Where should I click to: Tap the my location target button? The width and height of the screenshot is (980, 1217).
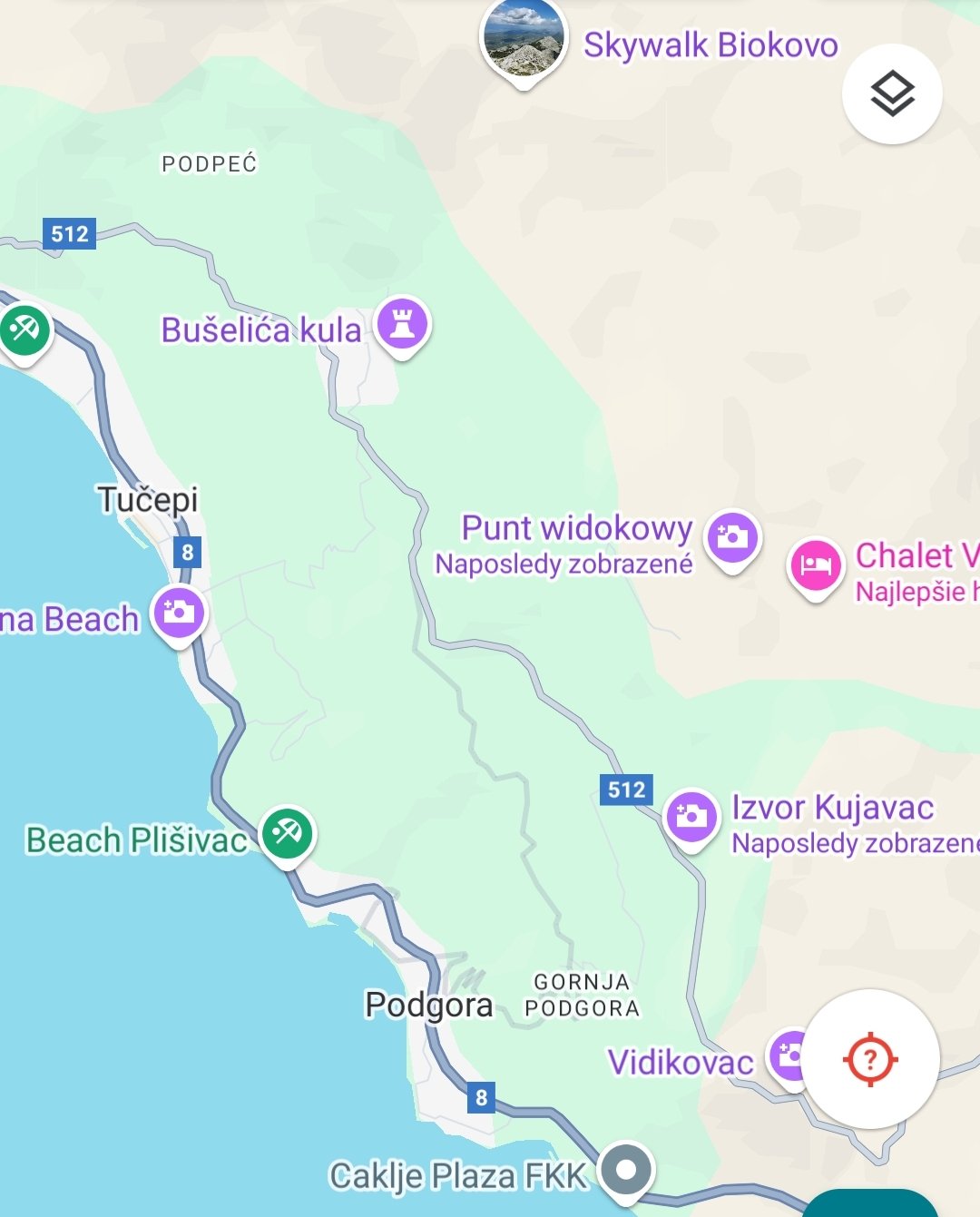871,1059
